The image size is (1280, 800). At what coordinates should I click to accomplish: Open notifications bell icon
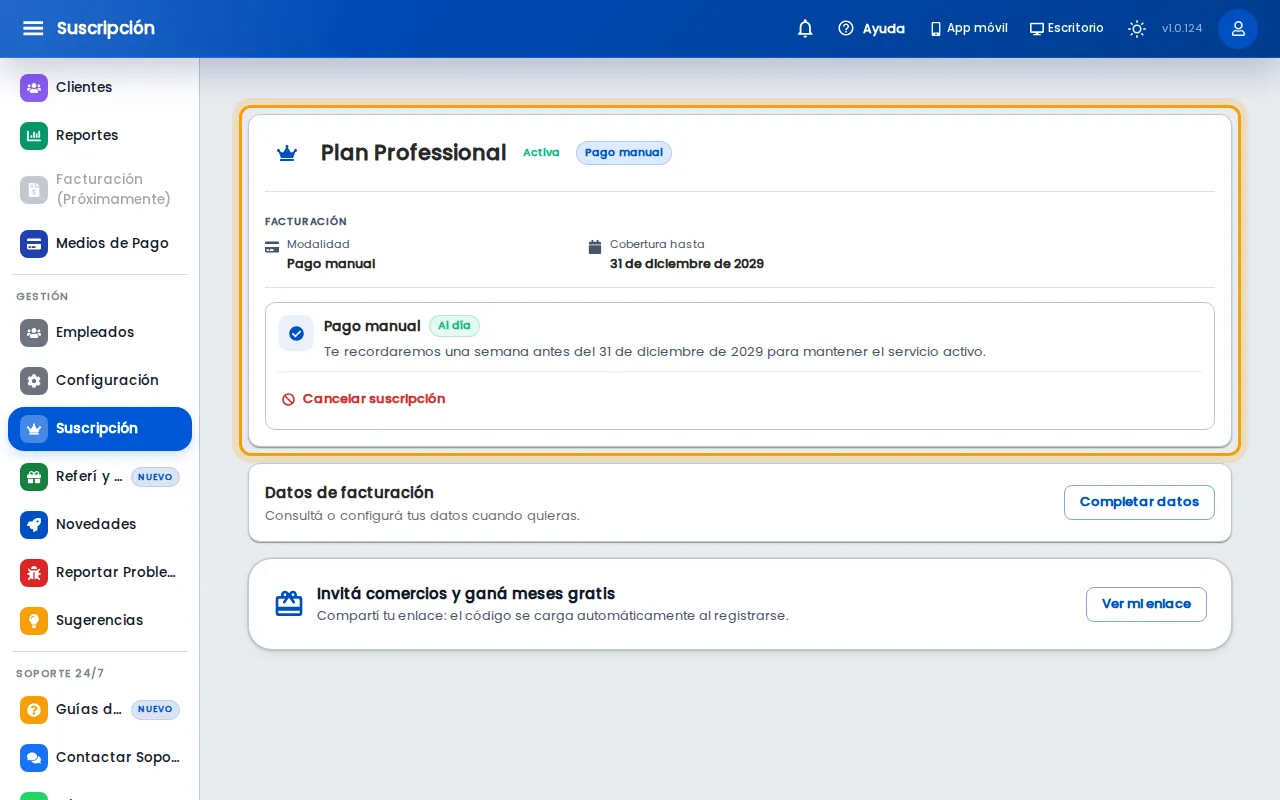coord(805,28)
